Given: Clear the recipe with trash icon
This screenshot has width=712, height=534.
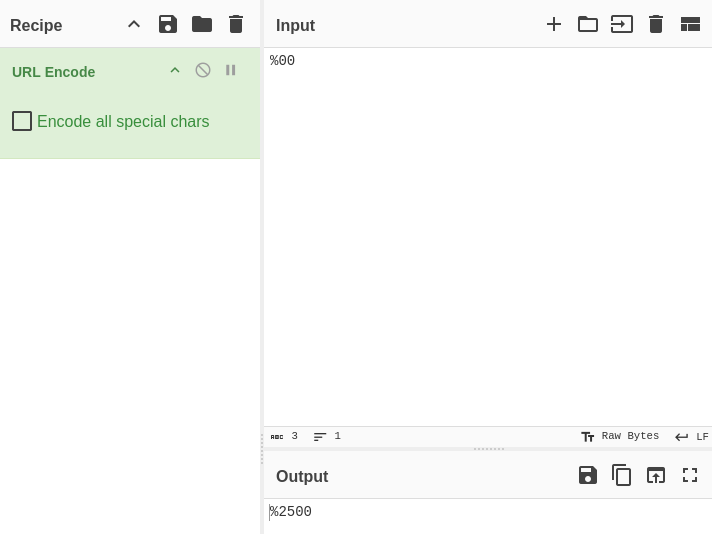Looking at the screenshot, I should [236, 24].
